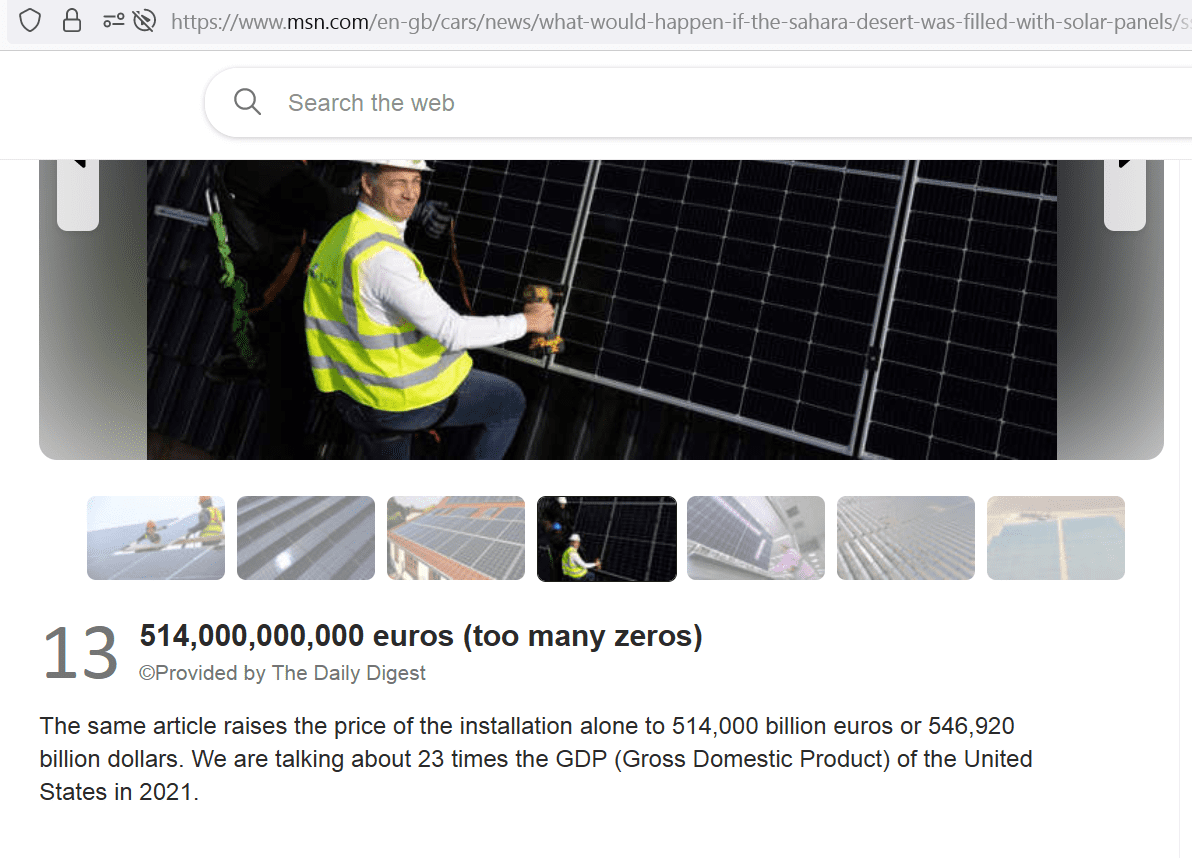Select the msn.com address bar URL
Screen dimensions: 1192x858
click(x=680, y=21)
